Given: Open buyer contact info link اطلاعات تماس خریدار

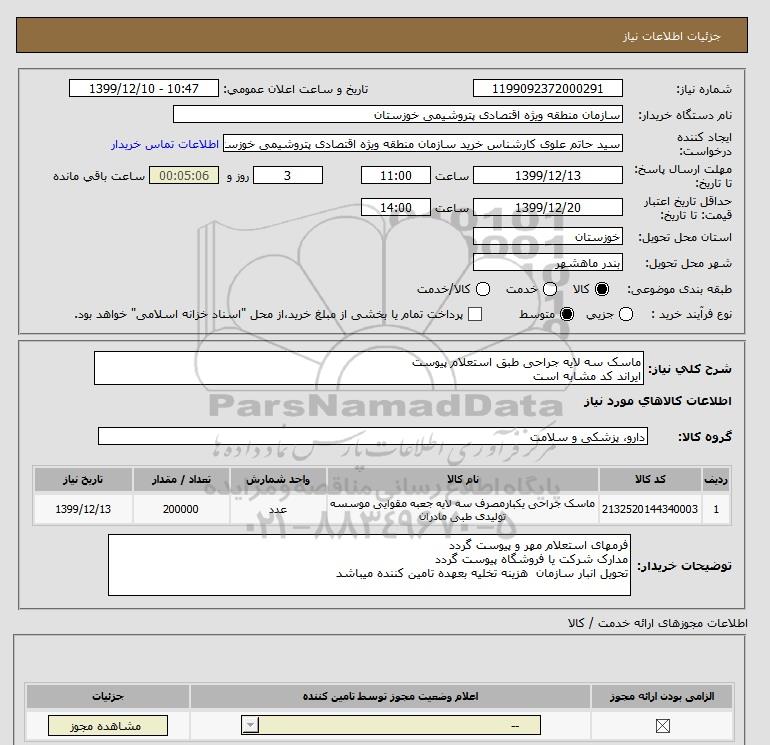Looking at the screenshot, I should tap(165, 144).
